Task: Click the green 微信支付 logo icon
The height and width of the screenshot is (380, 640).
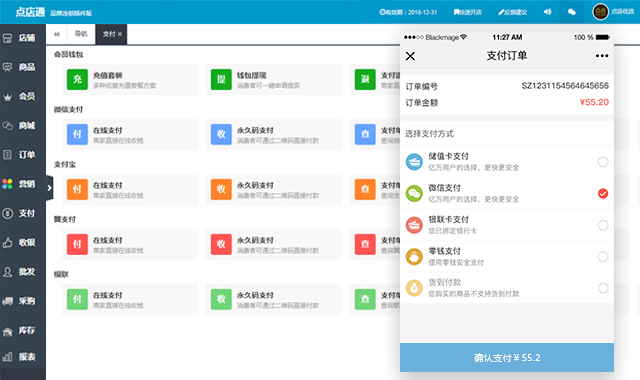Action: [414, 193]
